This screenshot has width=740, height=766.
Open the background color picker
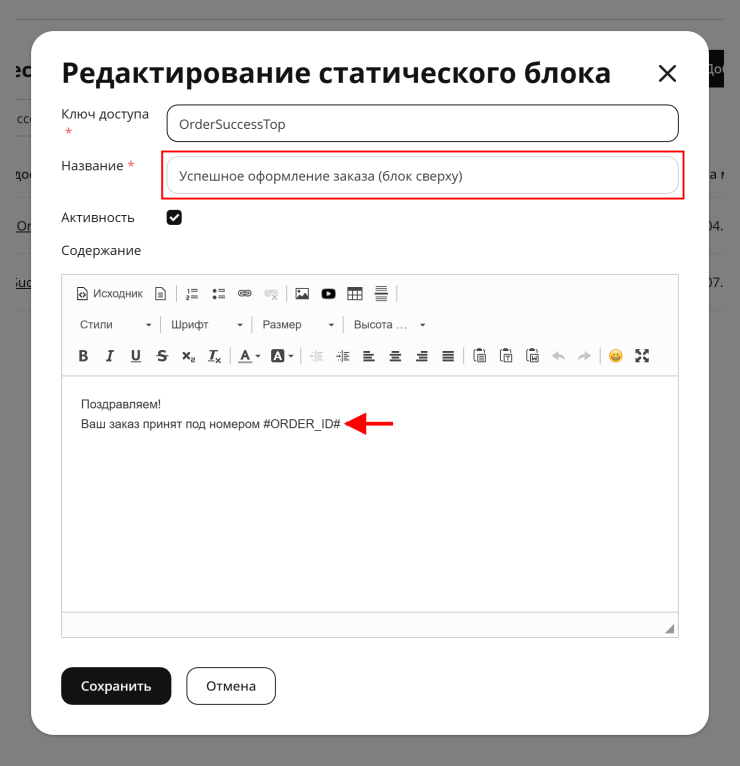[282, 356]
